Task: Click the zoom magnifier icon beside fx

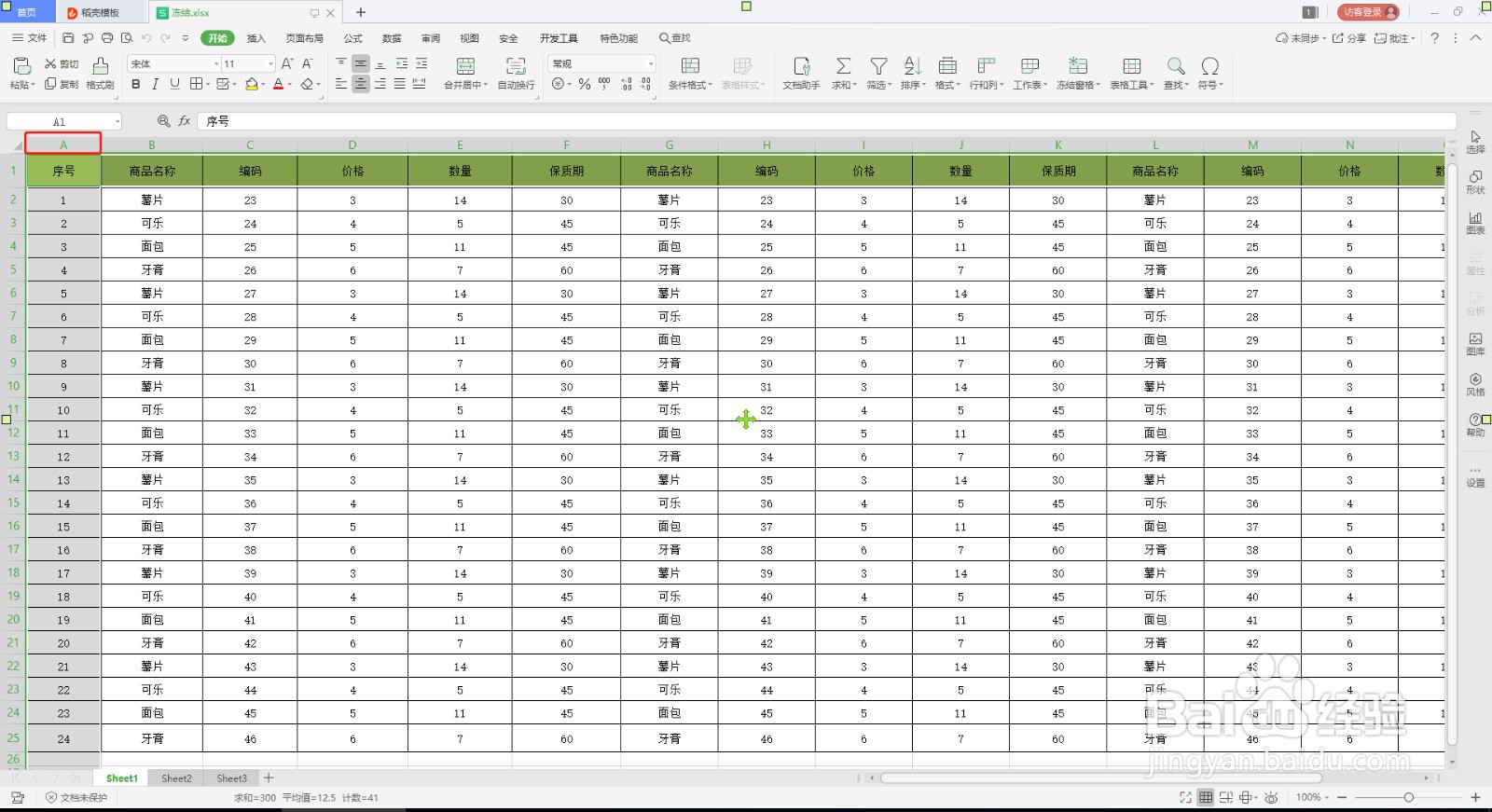Action: [x=163, y=121]
